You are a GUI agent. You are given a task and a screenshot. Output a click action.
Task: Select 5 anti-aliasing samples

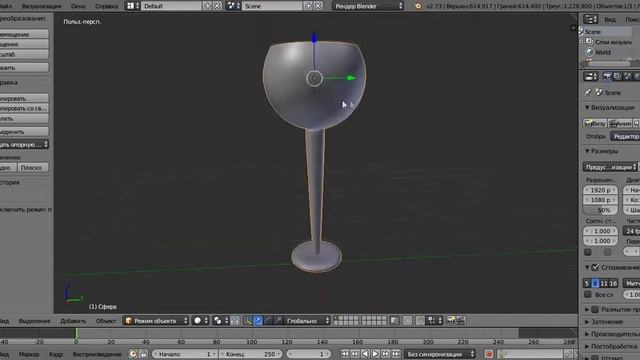coord(587,283)
